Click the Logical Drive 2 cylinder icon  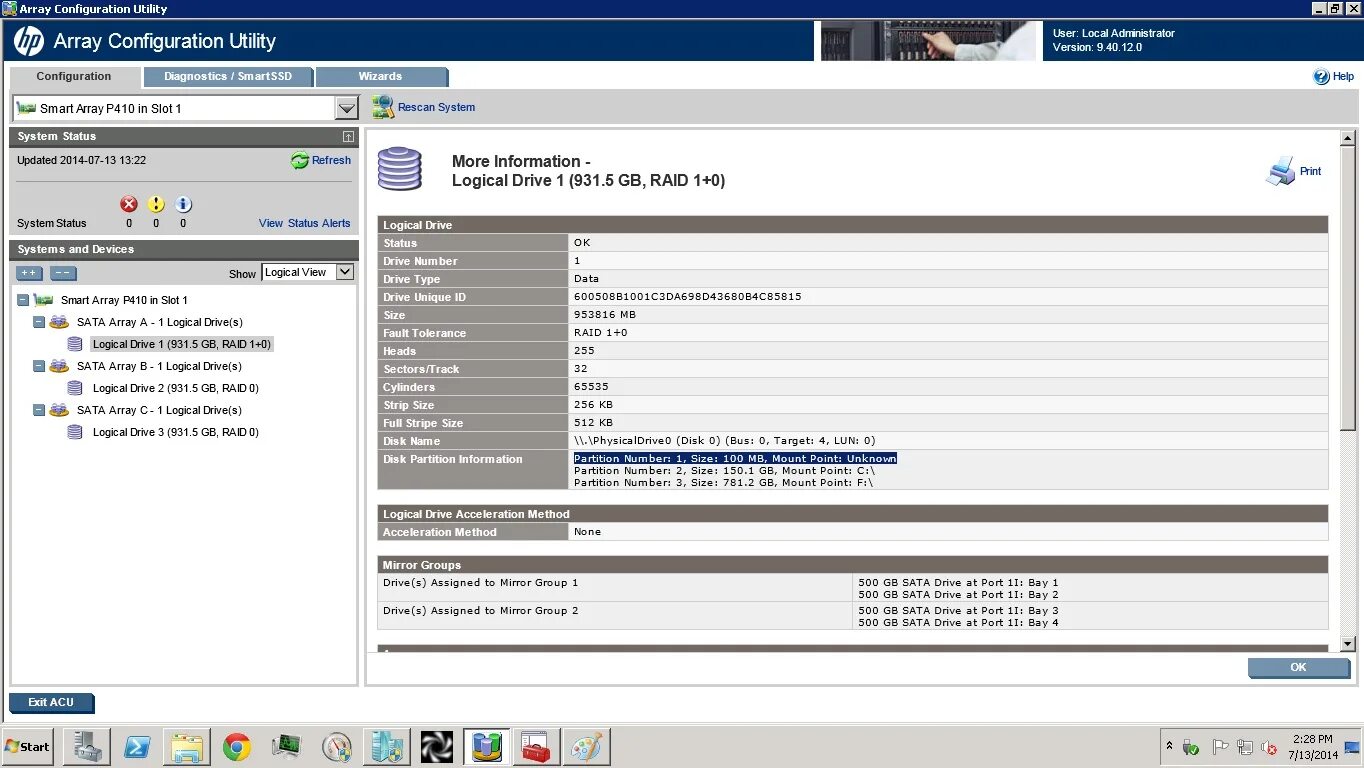click(75, 388)
